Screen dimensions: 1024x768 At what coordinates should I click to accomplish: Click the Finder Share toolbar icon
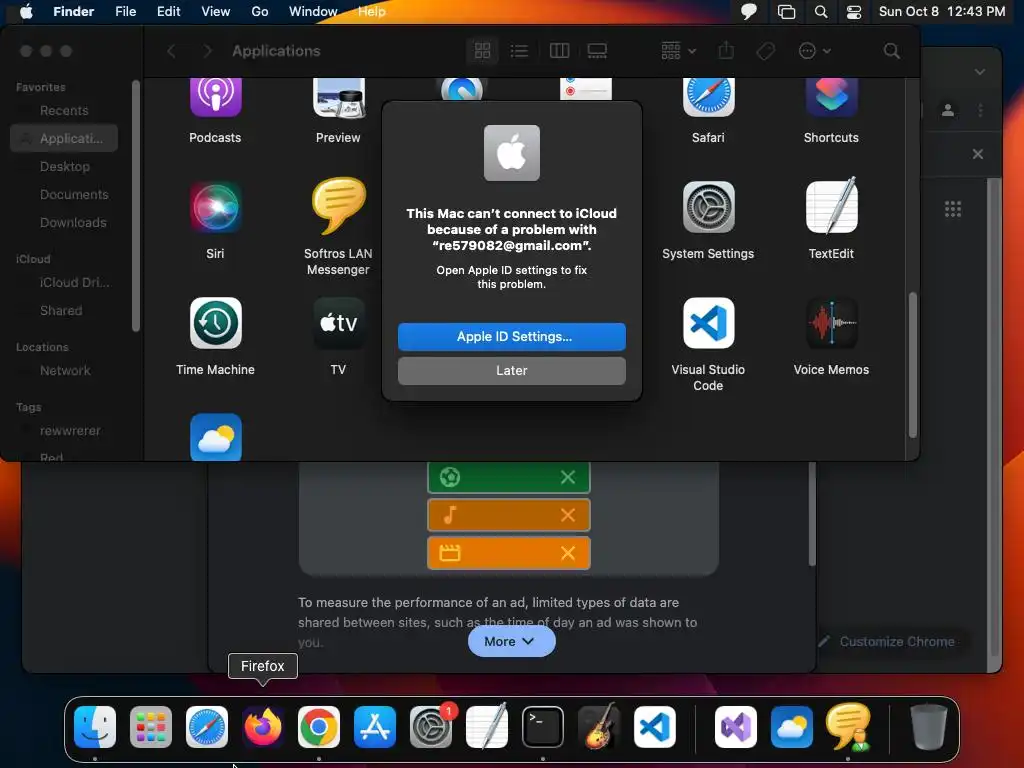point(726,51)
